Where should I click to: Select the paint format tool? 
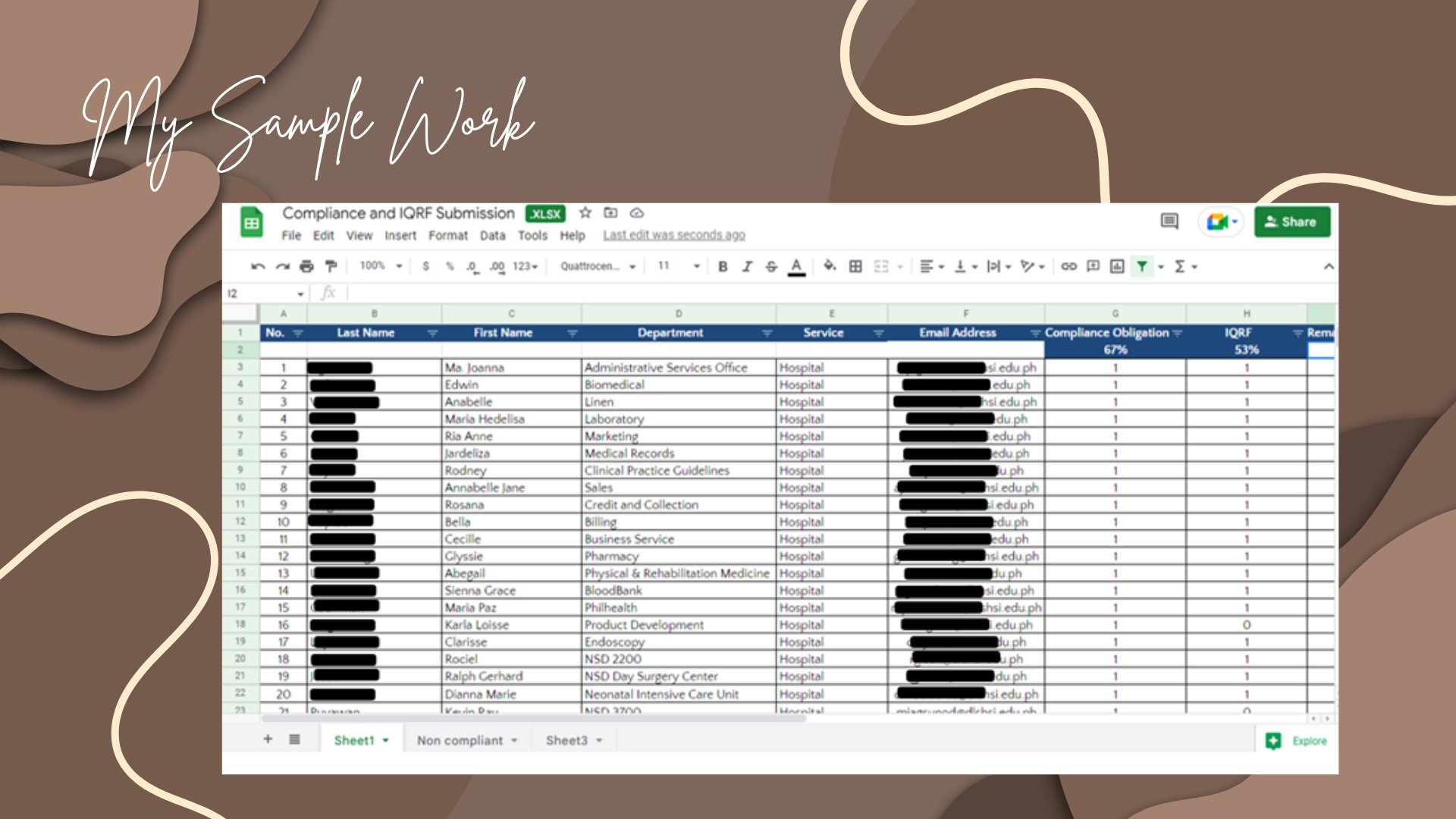tap(331, 267)
